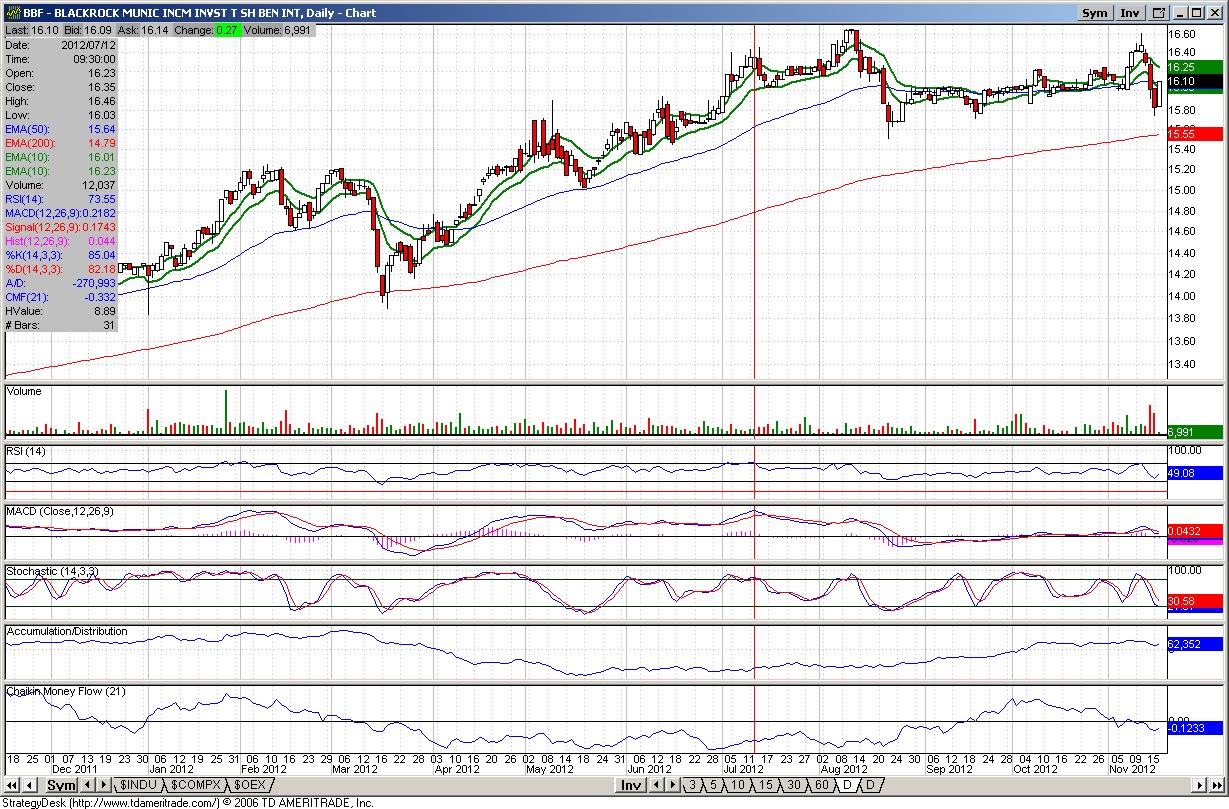Close the BBF chart window
This screenshot has width=1229, height=809.
point(1214,13)
